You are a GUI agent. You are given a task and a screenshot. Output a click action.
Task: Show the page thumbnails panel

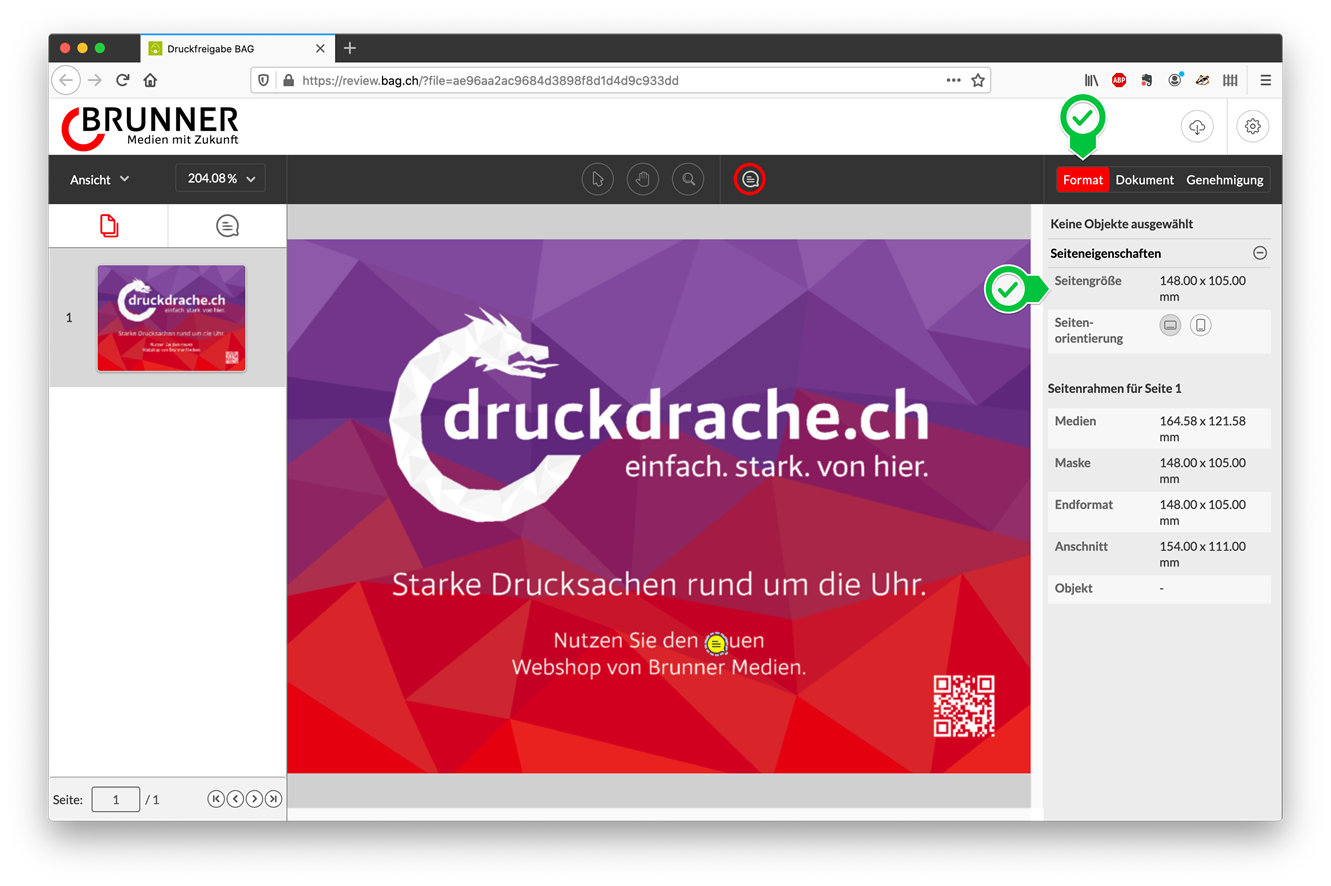tap(109, 226)
